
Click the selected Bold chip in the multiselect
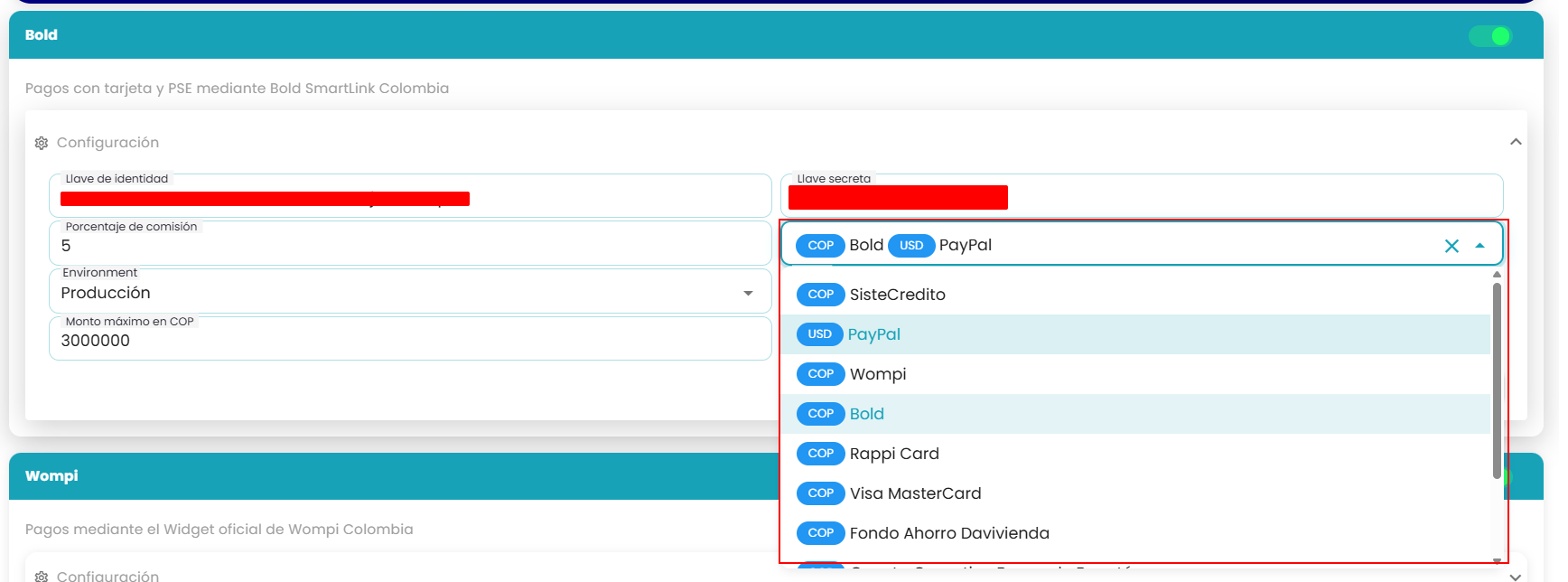point(840,245)
